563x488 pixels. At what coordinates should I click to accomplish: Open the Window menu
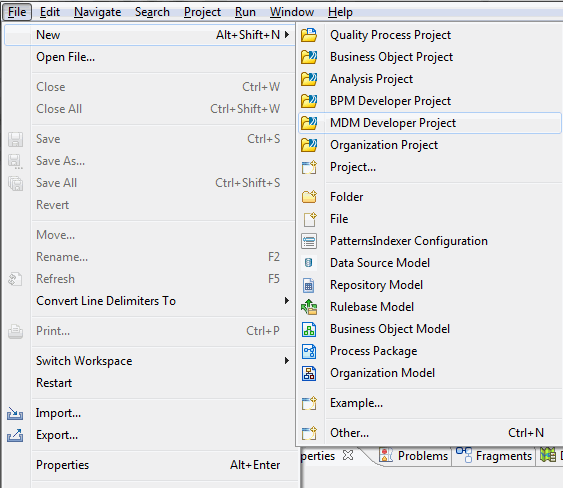[x=292, y=12]
